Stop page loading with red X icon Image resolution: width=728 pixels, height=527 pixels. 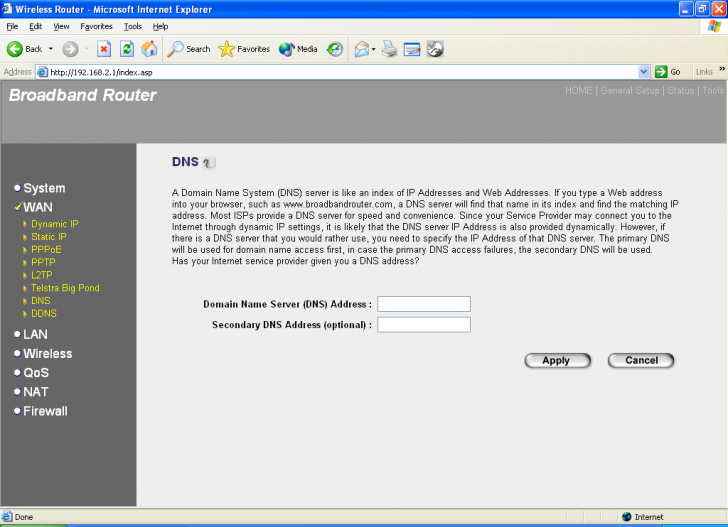point(104,49)
